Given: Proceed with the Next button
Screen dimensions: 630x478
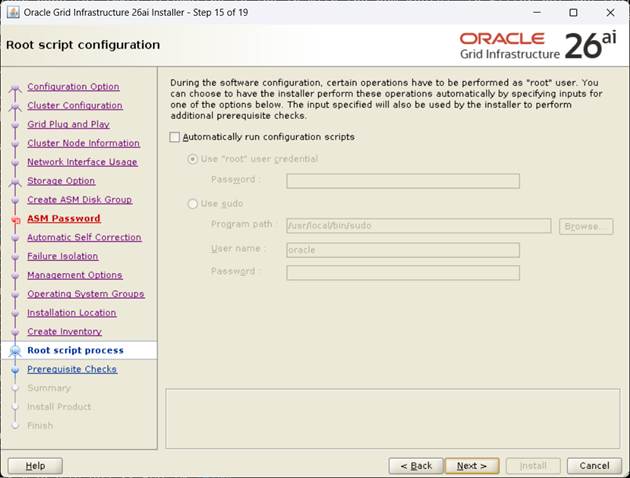Looking at the screenshot, I should click(x=472, y=466).
